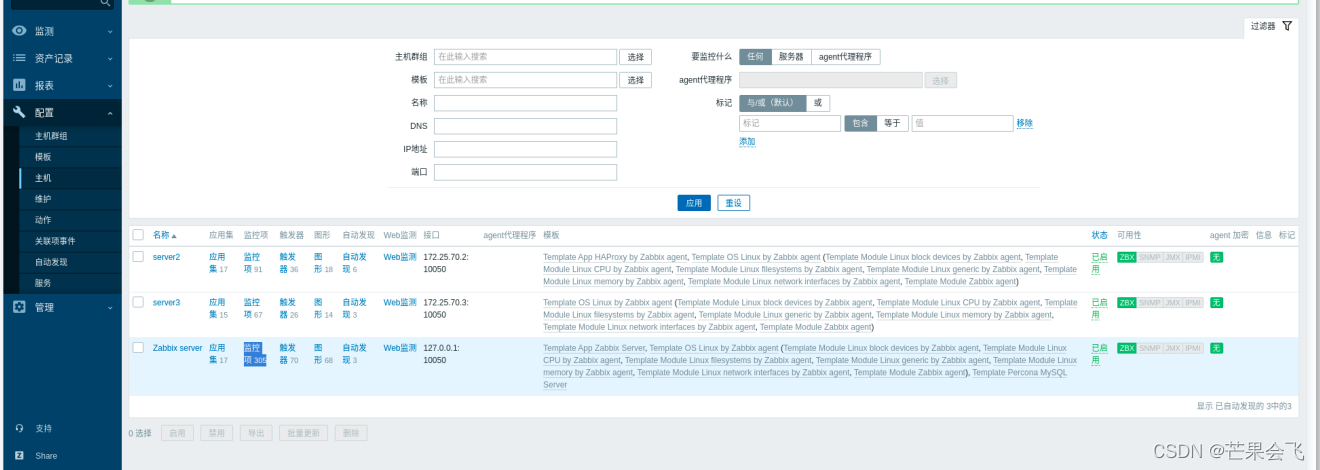Click 选择 button next to 主机群组
1320x470 pixels.
coord(636,57)
